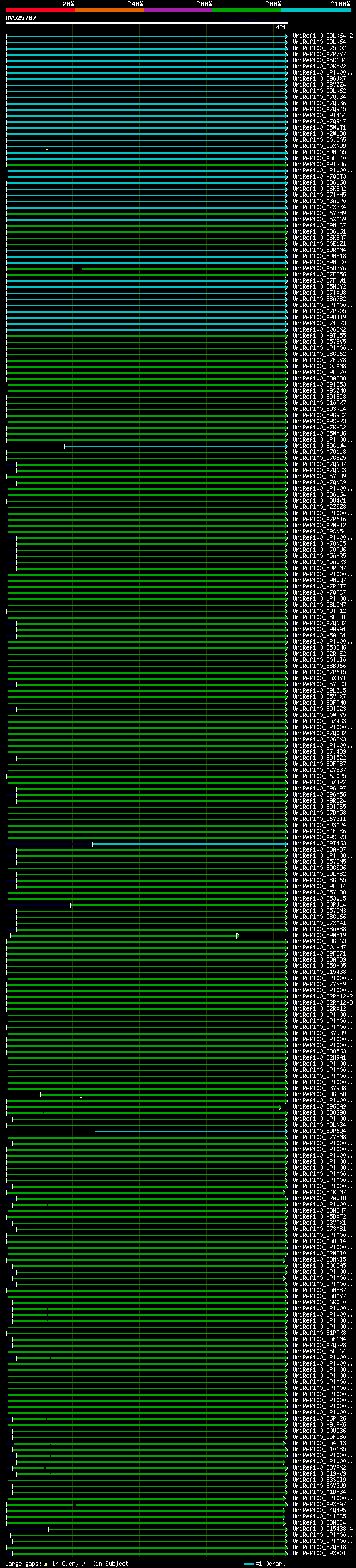
Task: Select hit label UniRef100_B9RMN4
Action: pyautogui.click(x=319, y=250)
